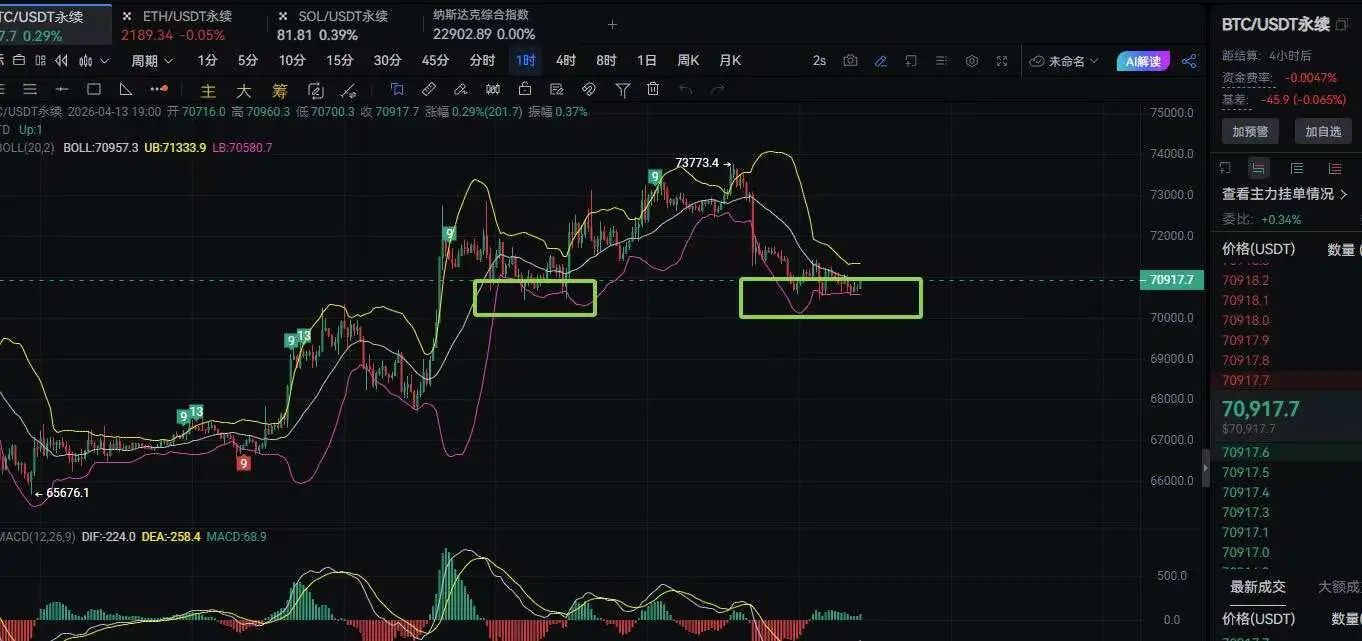
Task: Open the list layout icon near settings
Action: [941, 61]
